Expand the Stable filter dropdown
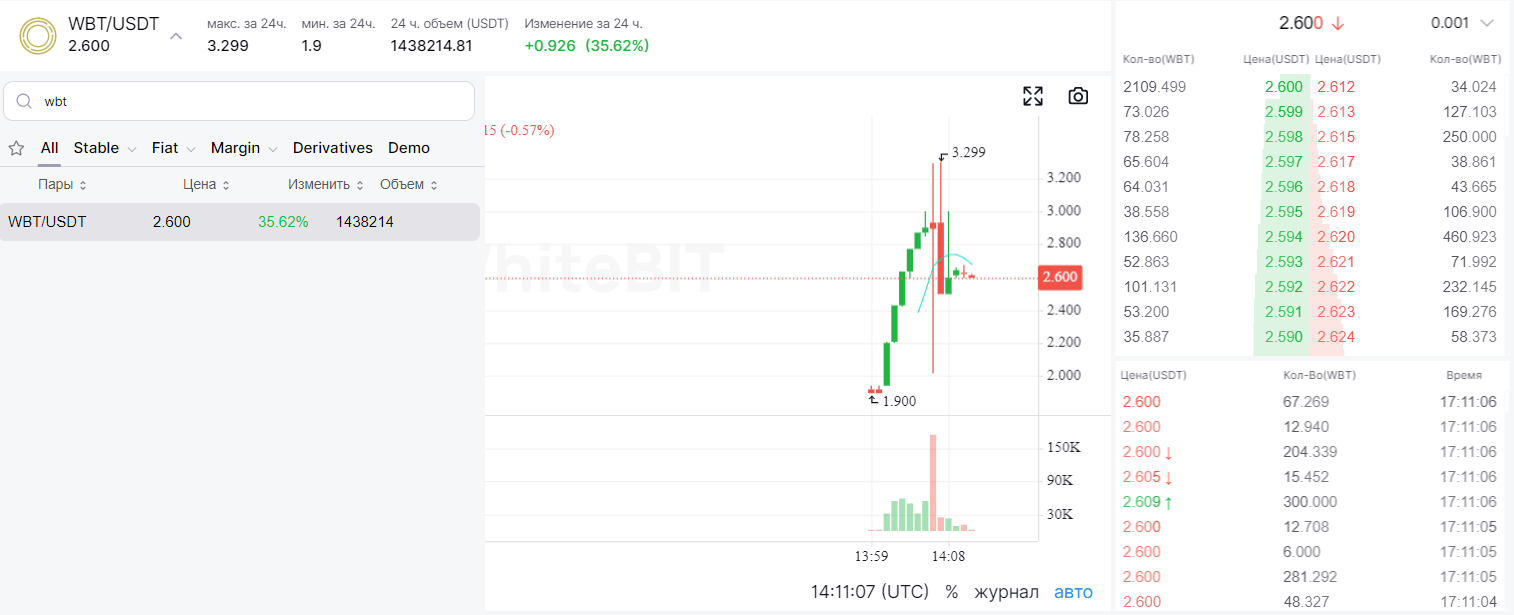The image size is (1514, 615). click(x=105, y=148)
